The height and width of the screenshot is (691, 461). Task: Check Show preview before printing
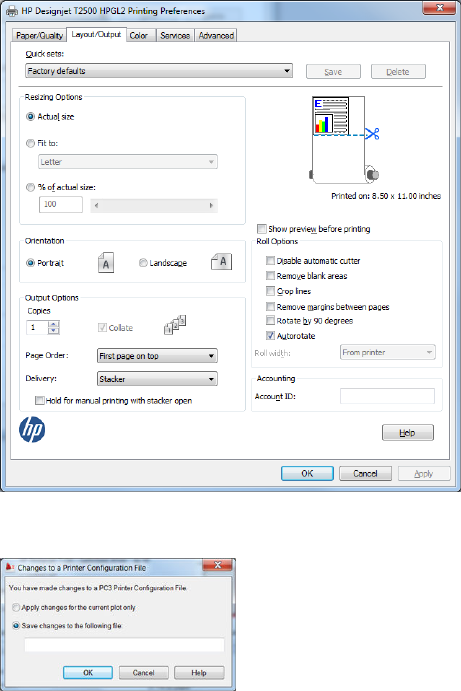(262, 229)
